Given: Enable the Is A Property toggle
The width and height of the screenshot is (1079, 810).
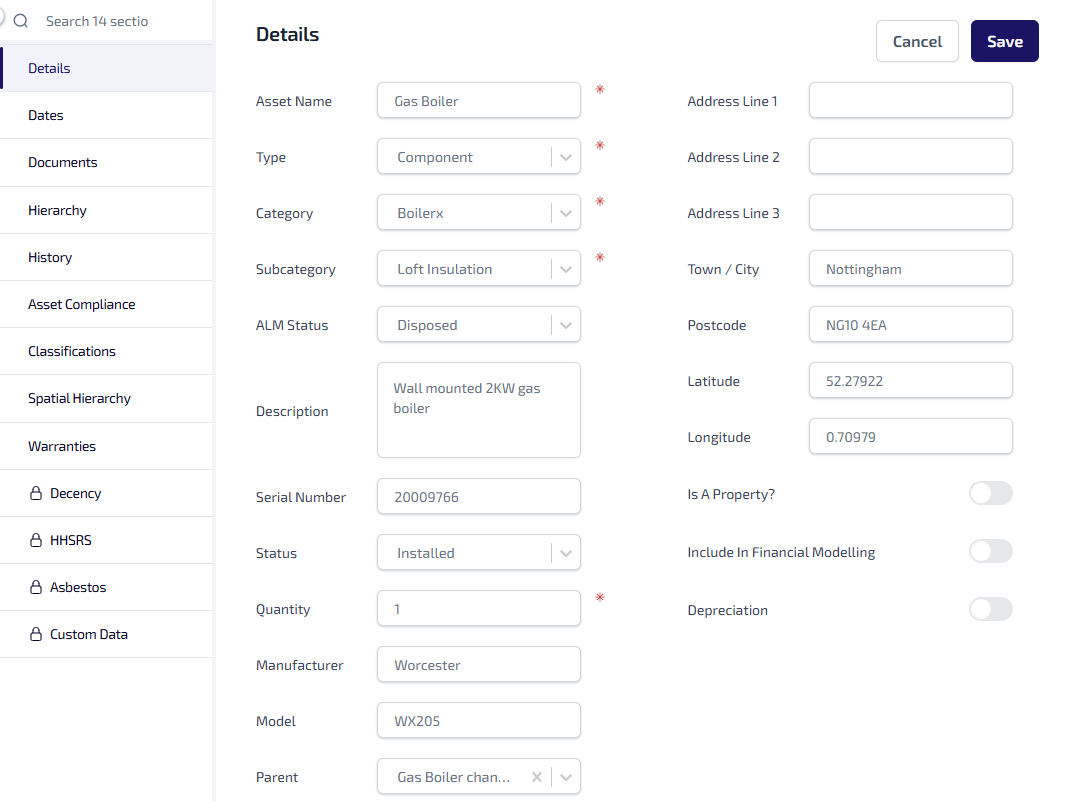Looking at the screenshot, I should 990,493.
